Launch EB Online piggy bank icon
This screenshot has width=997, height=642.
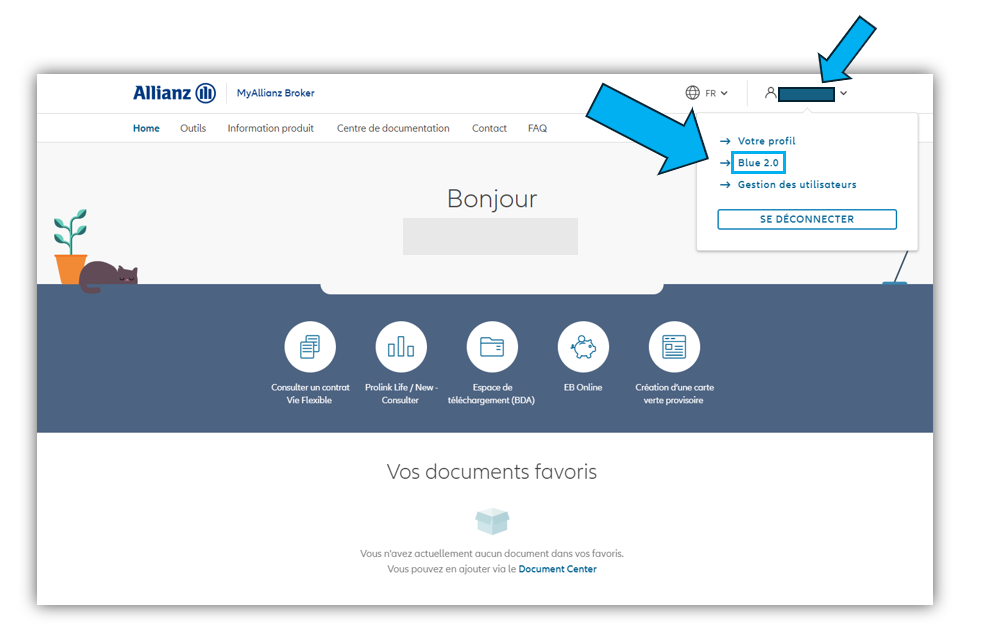click(x=583, y=346)
